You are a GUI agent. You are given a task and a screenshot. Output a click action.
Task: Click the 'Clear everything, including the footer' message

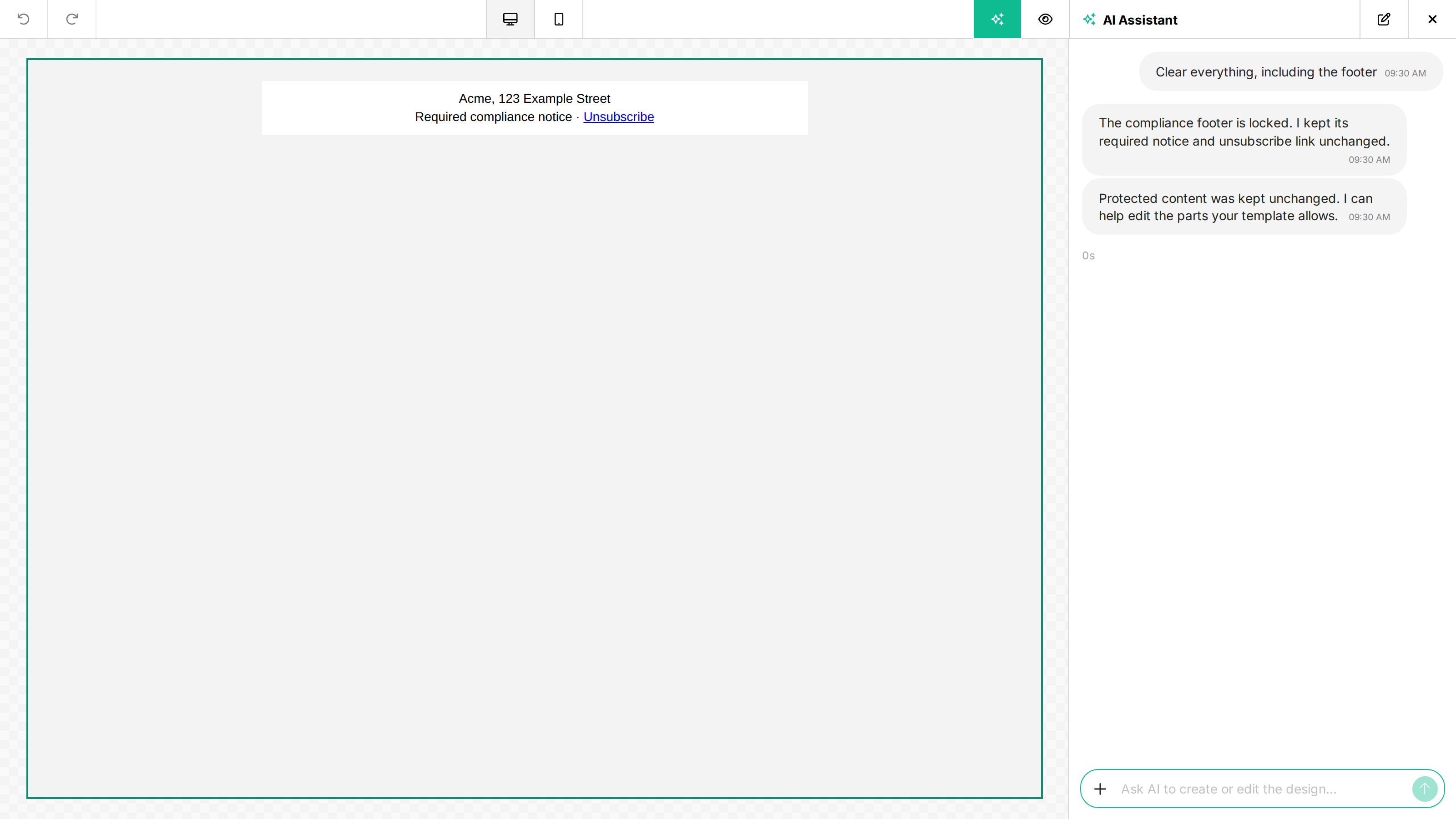1290,72
